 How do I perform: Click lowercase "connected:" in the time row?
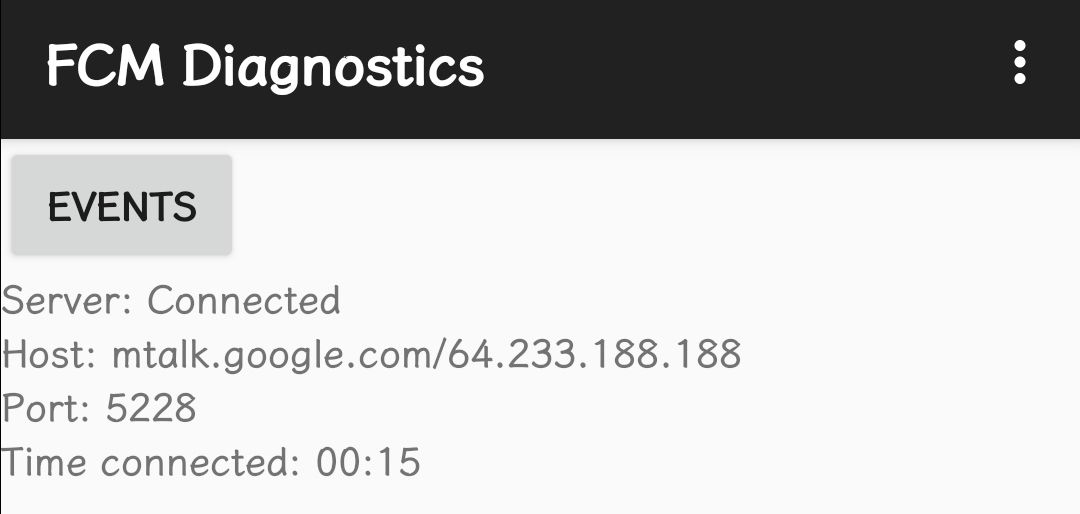coord(201,462)
